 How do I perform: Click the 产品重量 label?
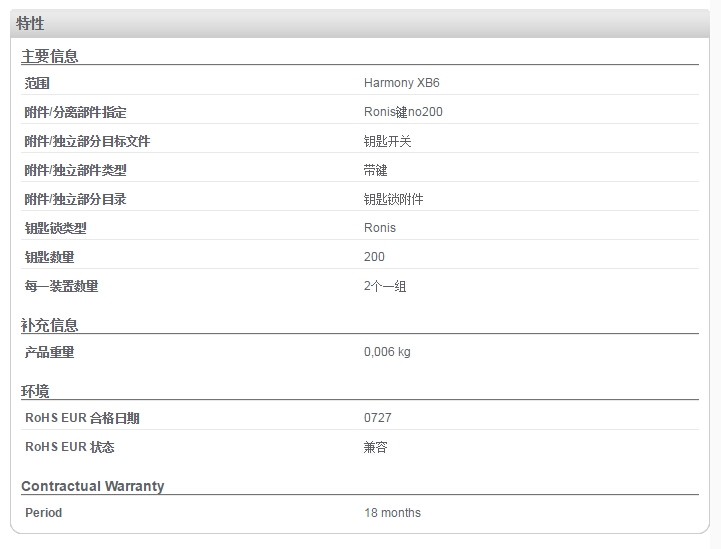pyautogui.click(x=50, y=352)
